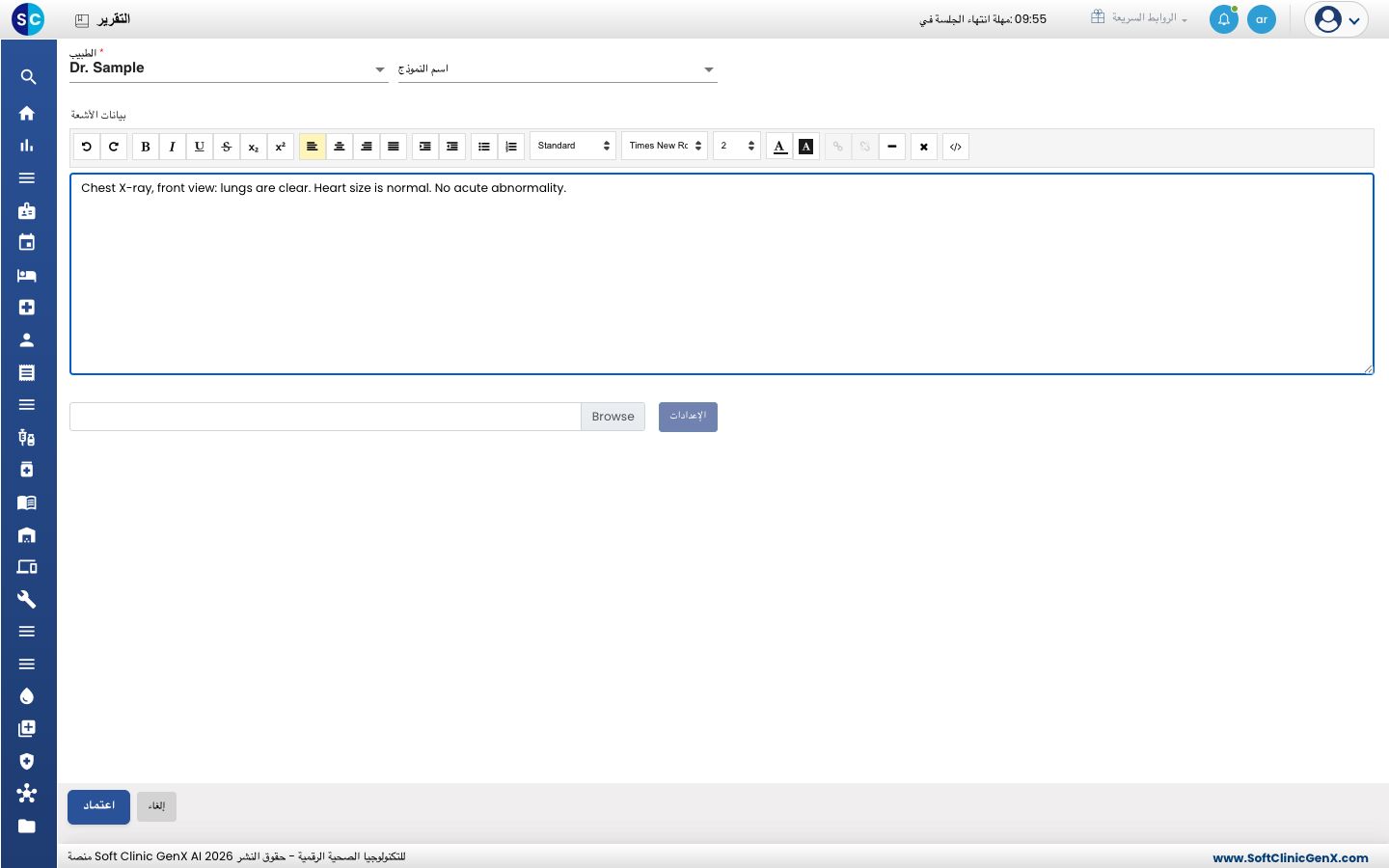Open the Times New Roman font dropdown
Screen dimensions: 1389x868
tap(665, 146)
